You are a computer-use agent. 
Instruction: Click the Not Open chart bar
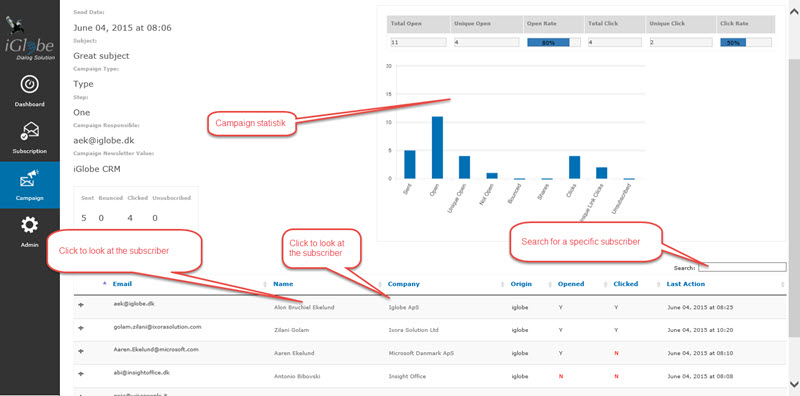(x=492, y=176)
